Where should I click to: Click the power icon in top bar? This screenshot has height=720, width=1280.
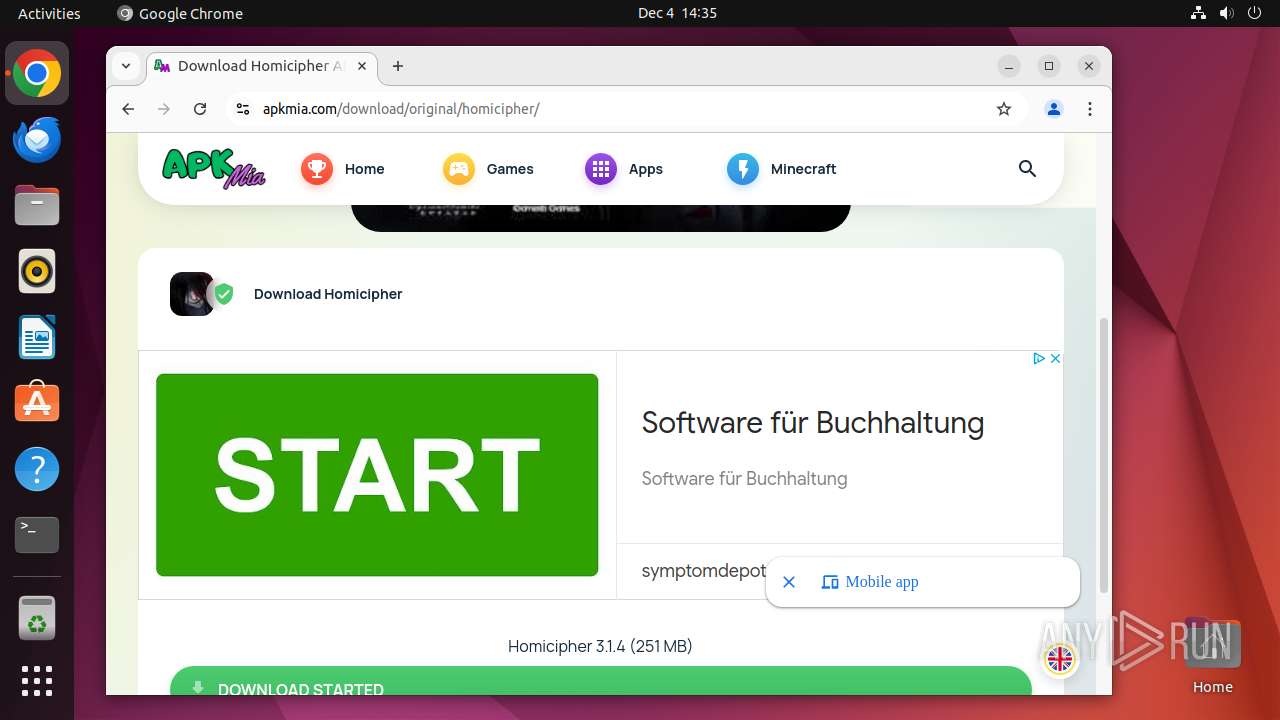point(1254,13)
